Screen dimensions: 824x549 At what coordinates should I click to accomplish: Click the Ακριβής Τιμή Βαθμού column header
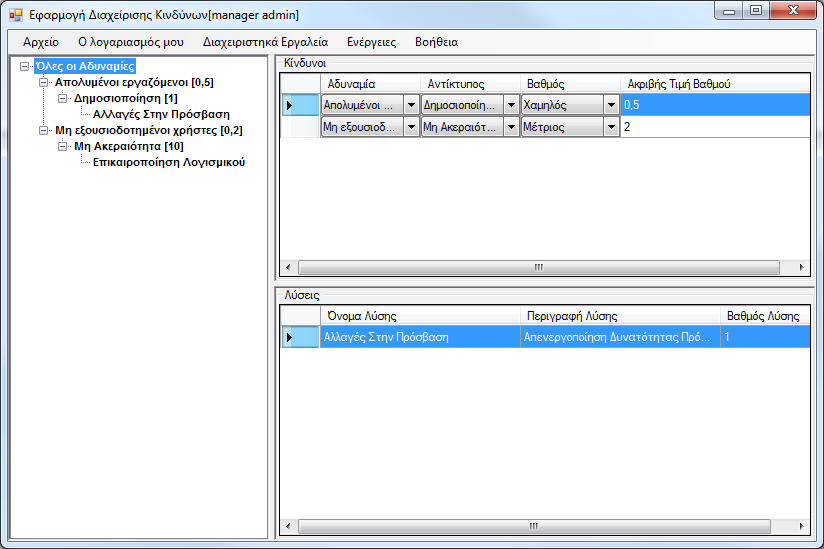coord(715,84)
